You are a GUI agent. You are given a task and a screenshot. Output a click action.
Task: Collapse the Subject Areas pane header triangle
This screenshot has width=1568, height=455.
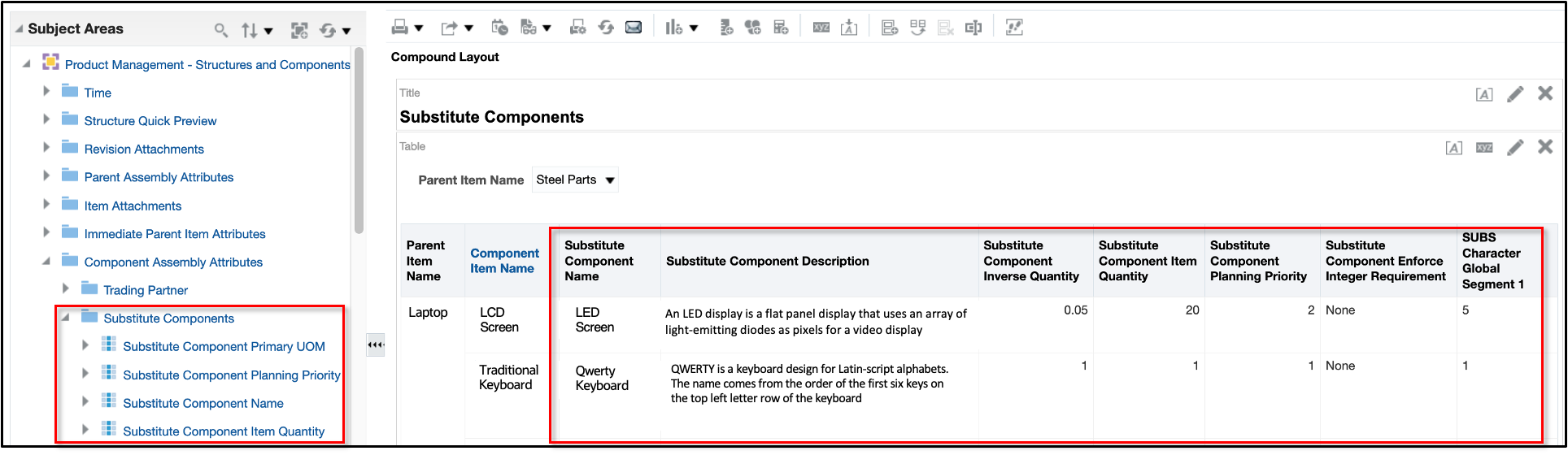(18, 29)
